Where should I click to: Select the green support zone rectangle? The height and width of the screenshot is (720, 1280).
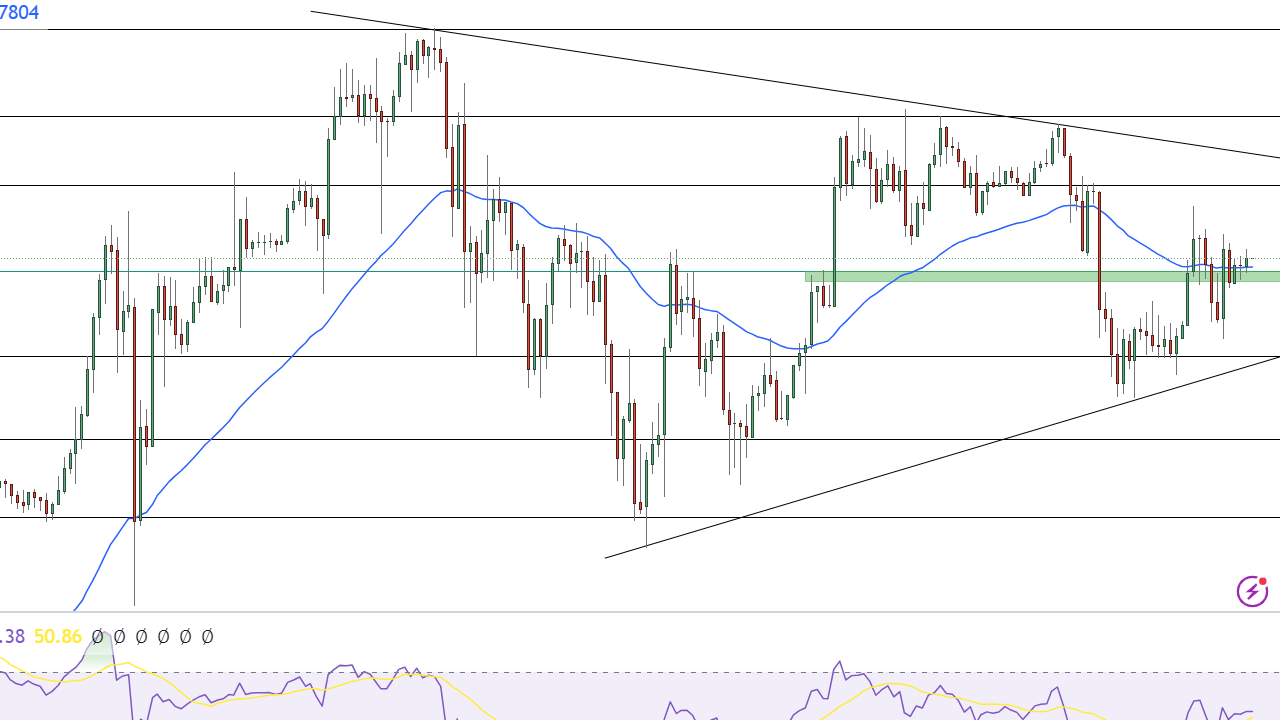(1042, 276)
